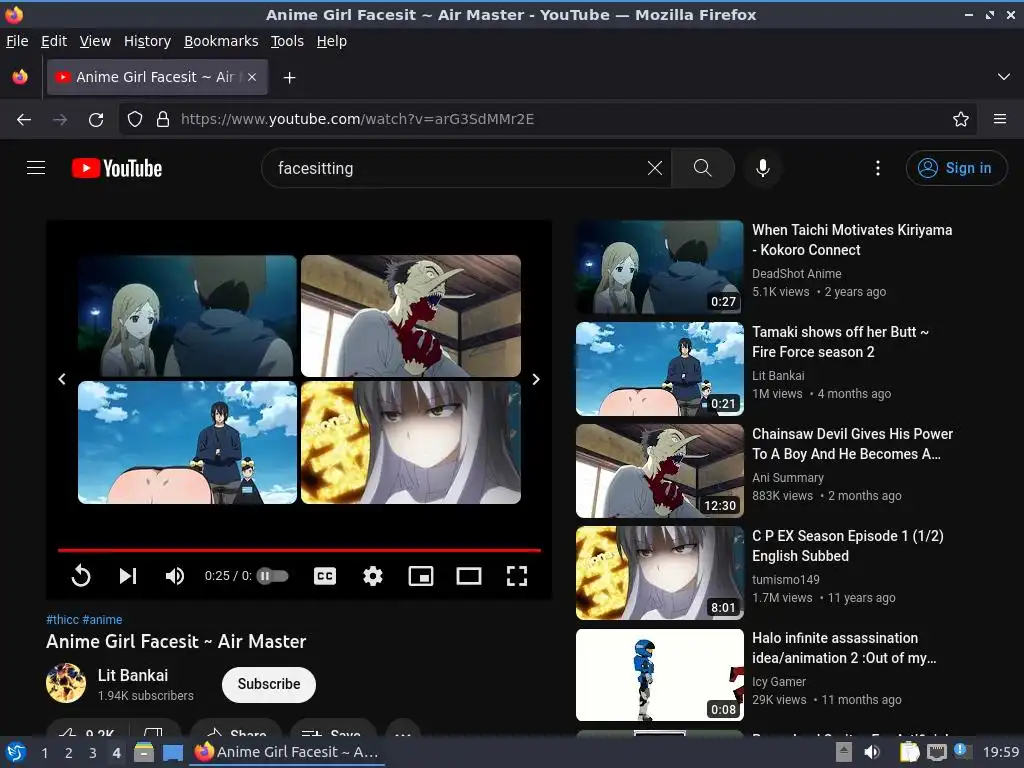Click the #thicc hashtag
This screenshot has height=768, width=1024.
pos(63,620)
